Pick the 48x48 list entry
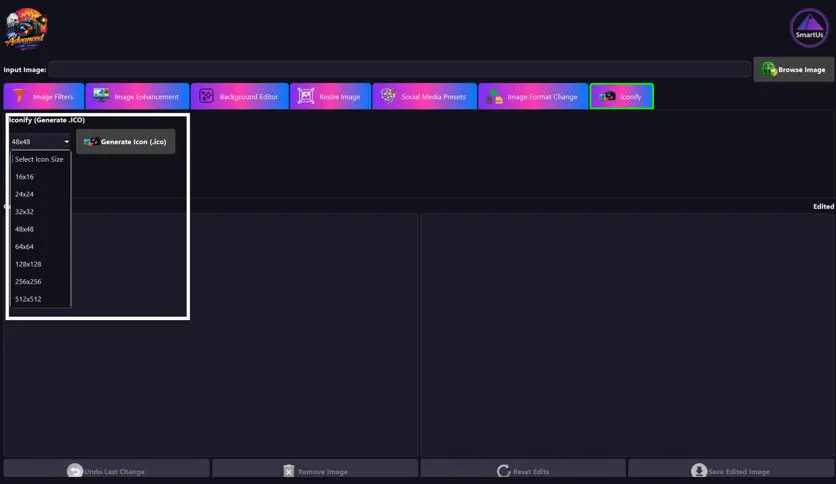 pos(41,229)
